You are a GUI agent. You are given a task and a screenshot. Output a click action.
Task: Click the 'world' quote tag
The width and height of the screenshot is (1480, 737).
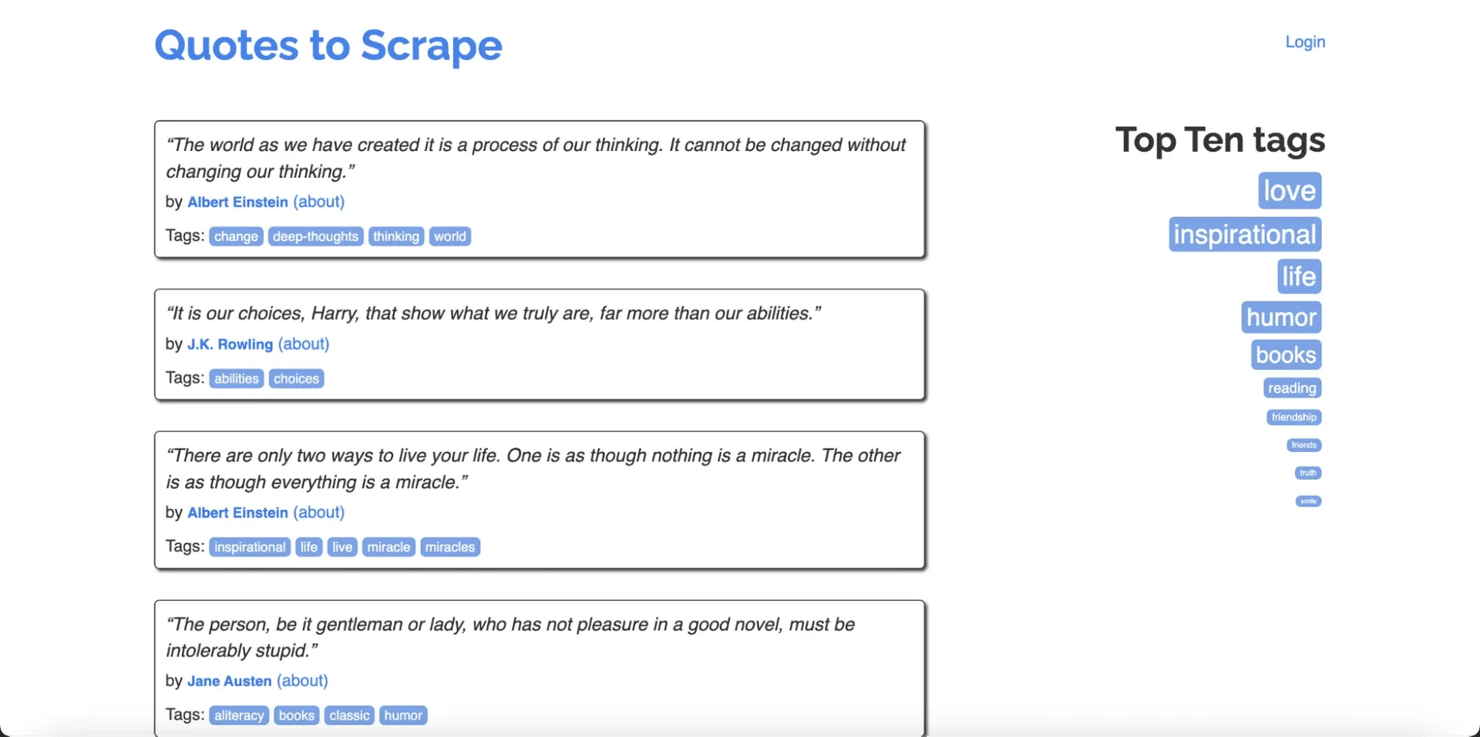click(450, 237)
